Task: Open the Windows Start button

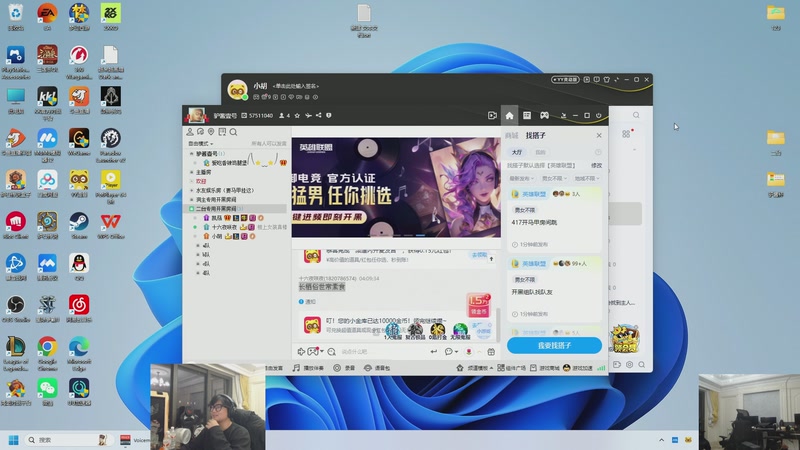Action: click(13, 440)
